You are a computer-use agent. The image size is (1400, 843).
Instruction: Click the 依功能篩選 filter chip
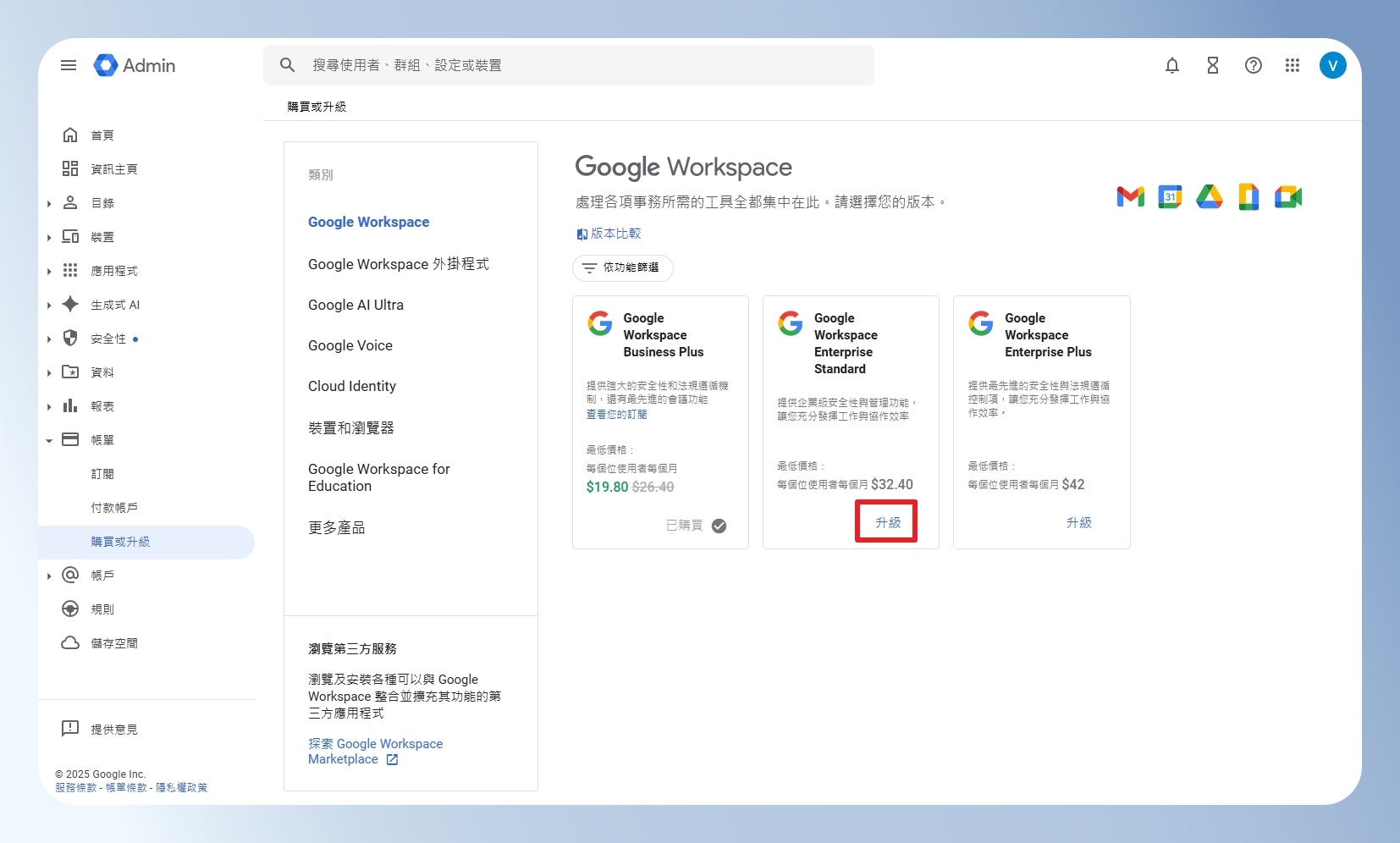click(x=622, y=267)
